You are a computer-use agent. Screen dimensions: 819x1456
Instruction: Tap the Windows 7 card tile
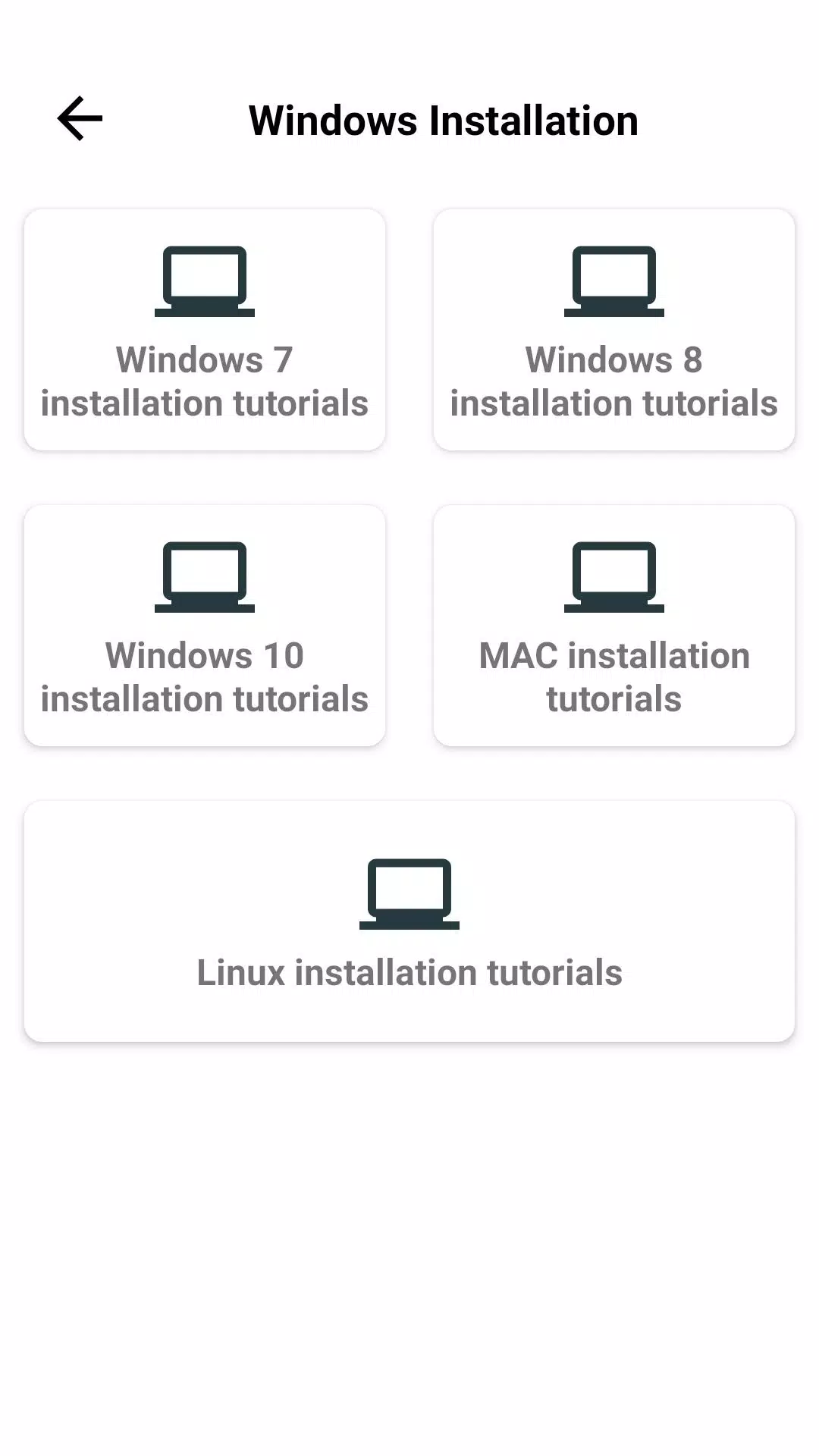pos(205,330)
